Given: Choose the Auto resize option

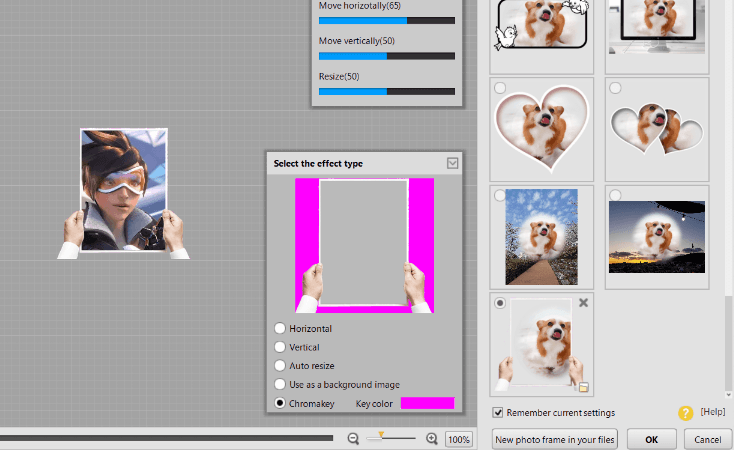Looking at the screenshot, I should pos(279,366).
